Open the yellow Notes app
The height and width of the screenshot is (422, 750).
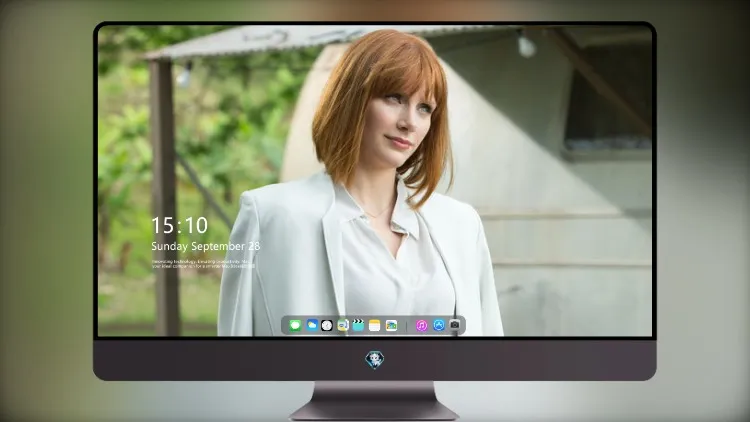click(x=375, y=325)
